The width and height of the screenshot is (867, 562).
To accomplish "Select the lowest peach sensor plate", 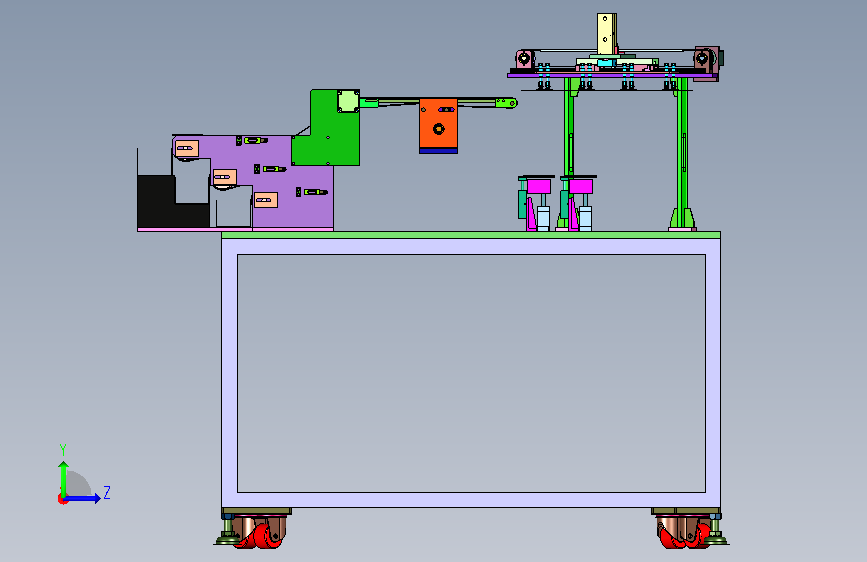I will click(x=265, y=200).
